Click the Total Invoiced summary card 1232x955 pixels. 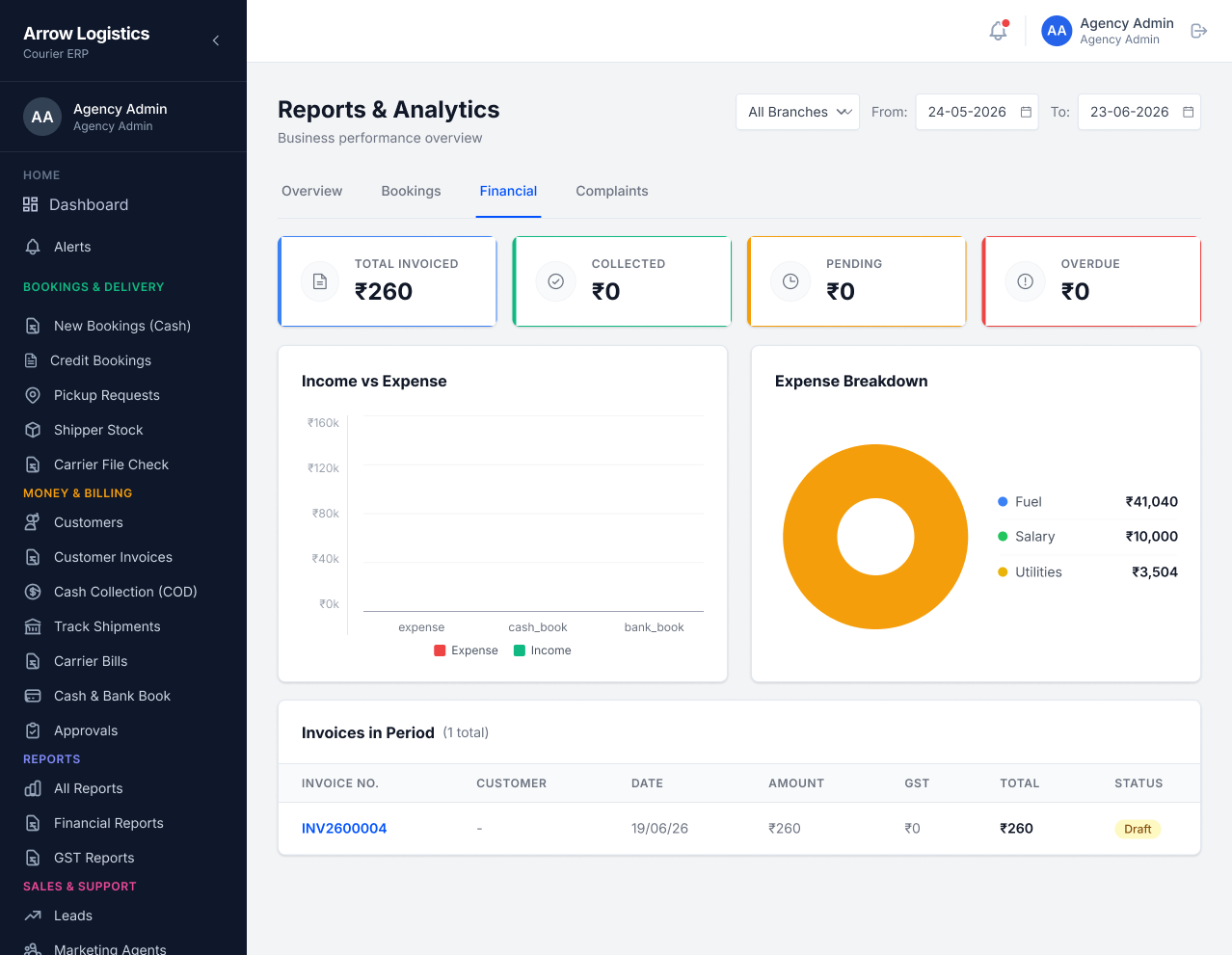(388, 281)
